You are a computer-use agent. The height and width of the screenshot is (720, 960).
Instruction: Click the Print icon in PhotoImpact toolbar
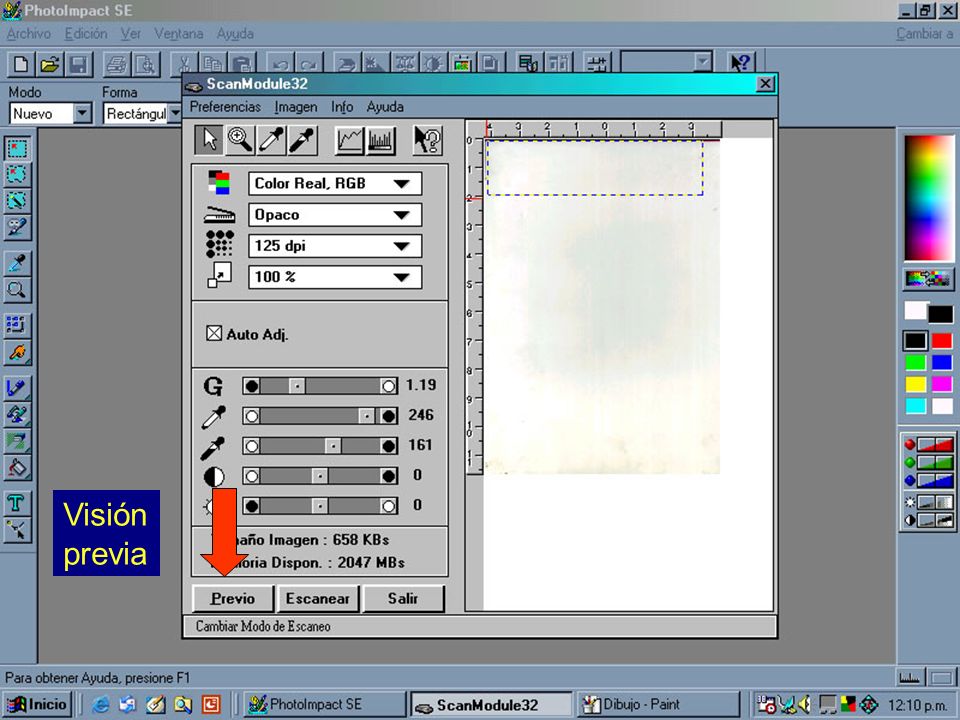[116, 64]
